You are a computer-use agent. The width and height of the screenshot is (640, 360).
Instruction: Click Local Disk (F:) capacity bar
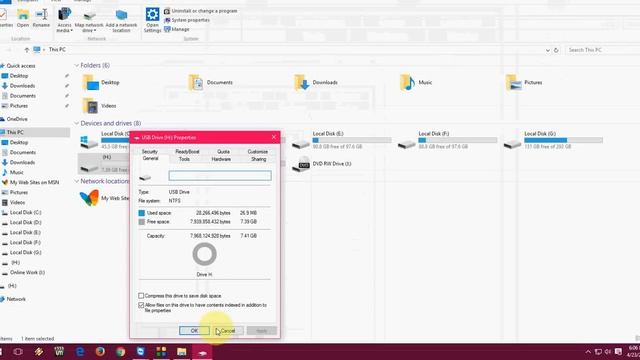coord(458,140)
